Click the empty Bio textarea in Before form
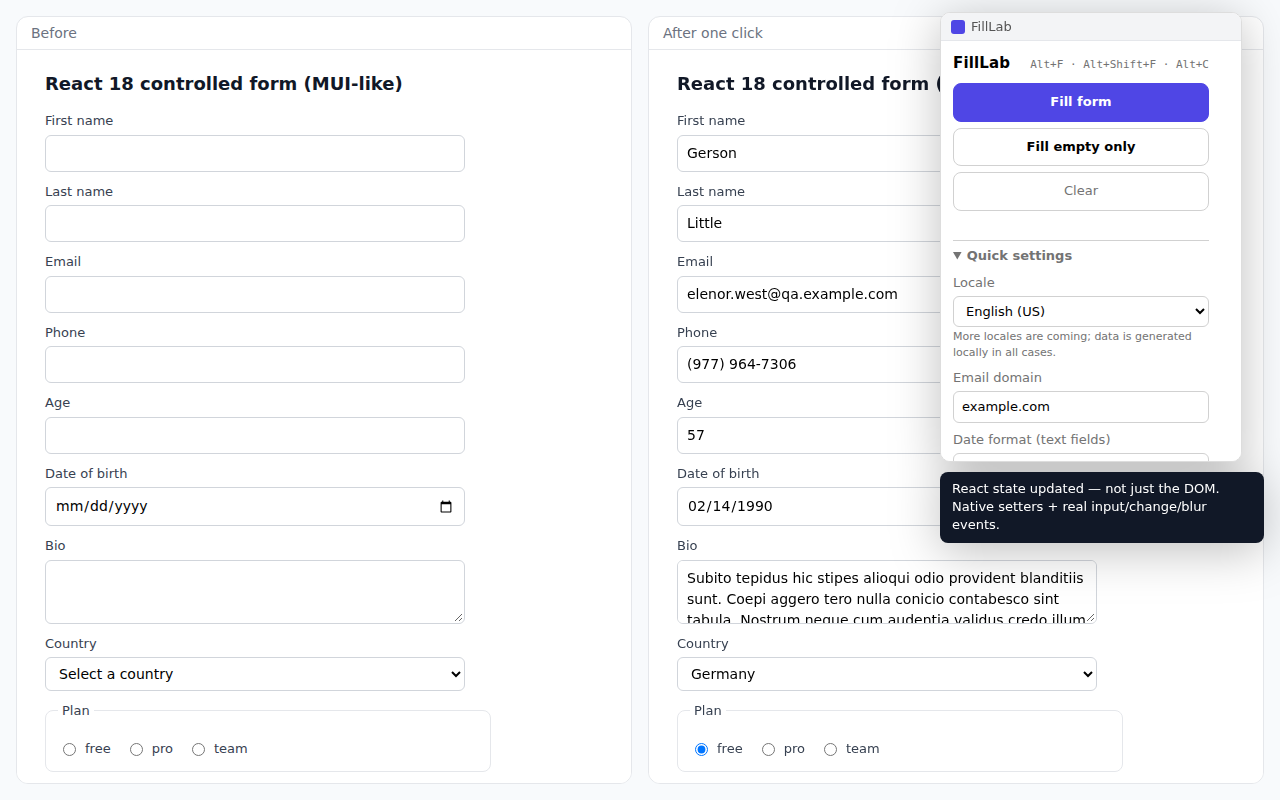The width and height of the screenshot is (1280, 800). [255, 592]
